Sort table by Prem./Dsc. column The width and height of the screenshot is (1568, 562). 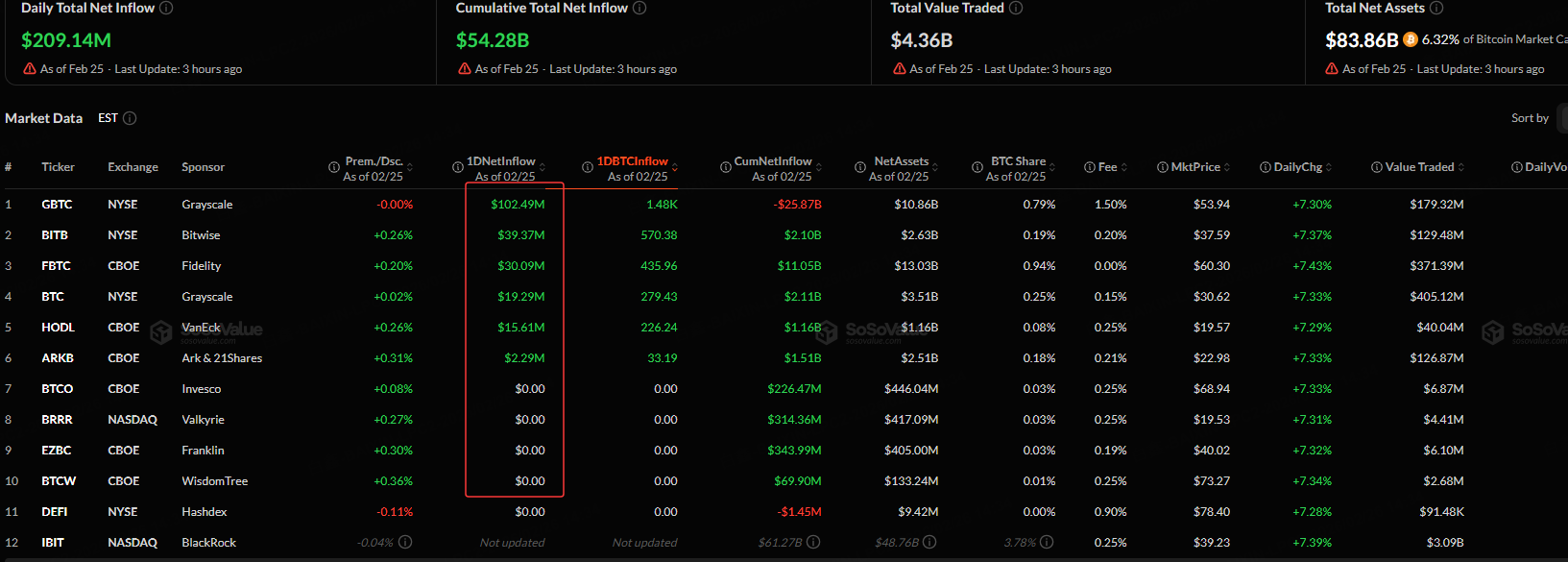click(410, 167)
